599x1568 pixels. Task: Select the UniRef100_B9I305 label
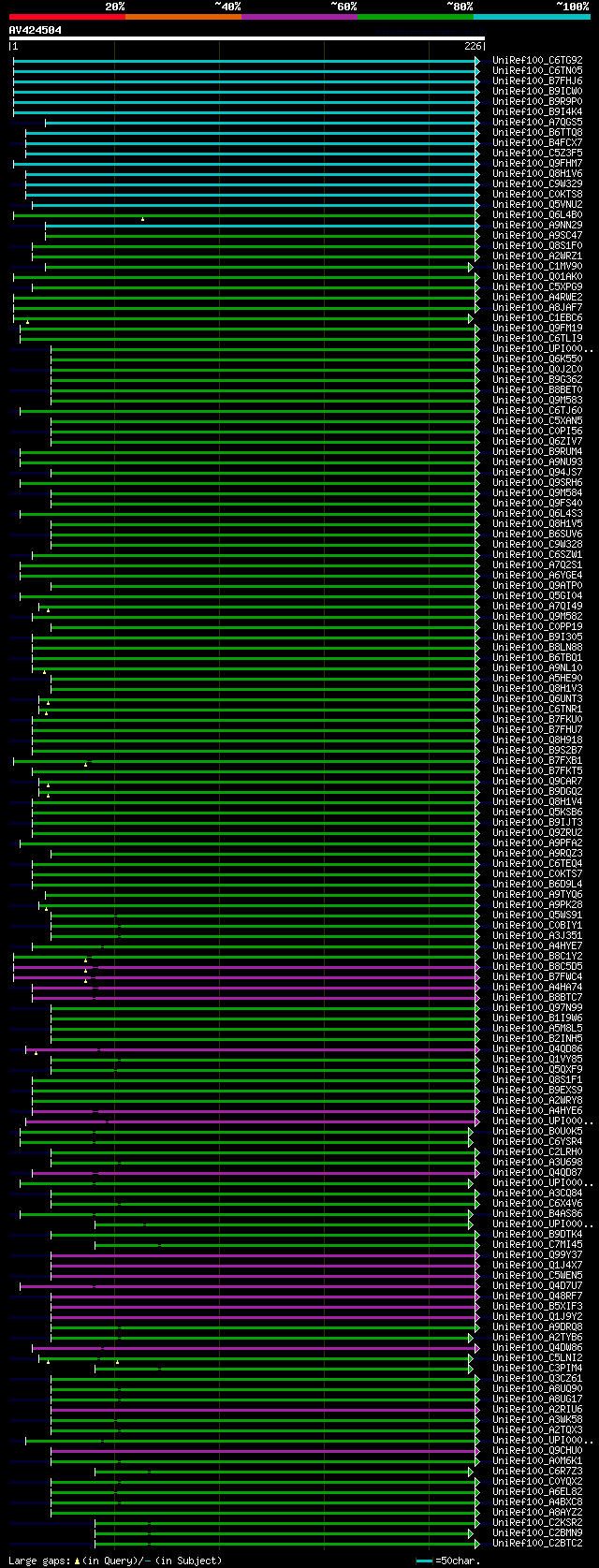[x=537, y=637]
